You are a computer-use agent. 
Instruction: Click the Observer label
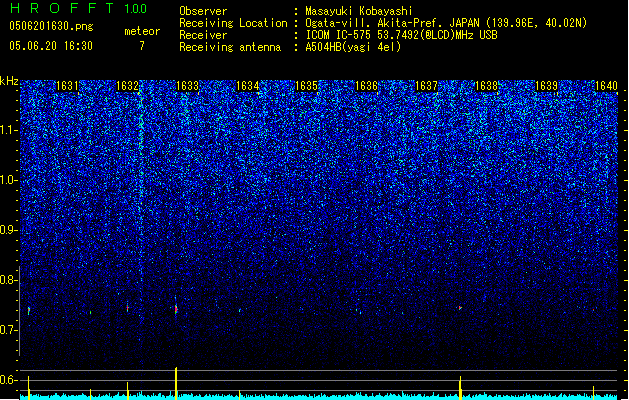(203, 11)
